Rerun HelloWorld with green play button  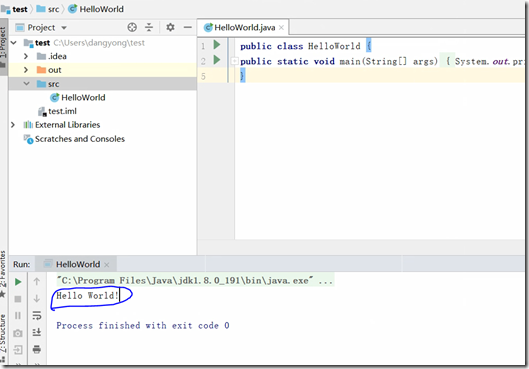tap(18, 282)
